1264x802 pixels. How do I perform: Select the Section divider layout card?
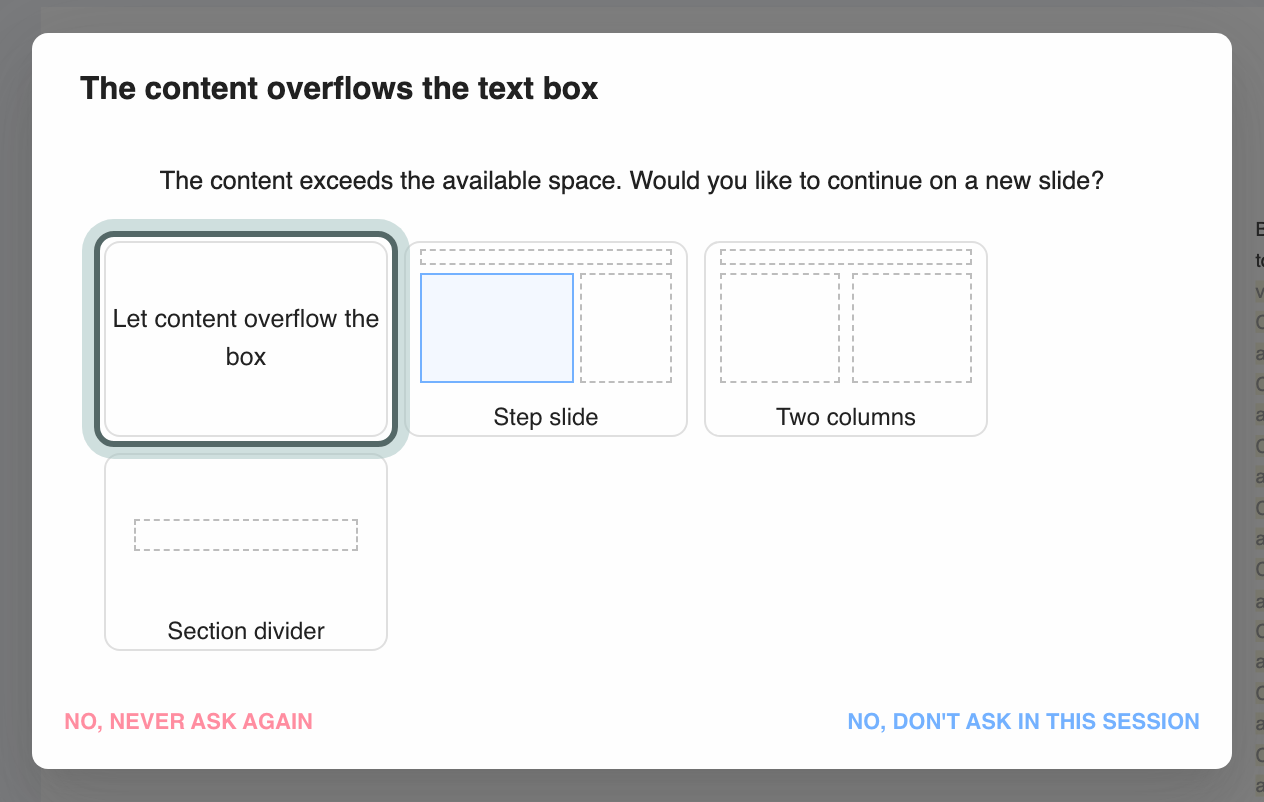(x=246, y=552)
